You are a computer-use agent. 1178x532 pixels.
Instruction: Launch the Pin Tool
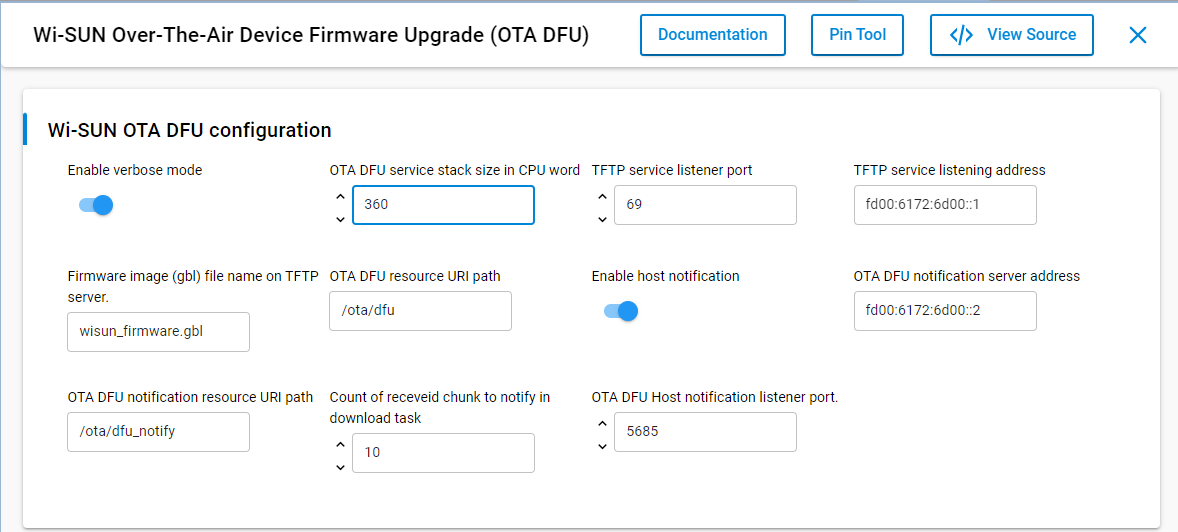(857, 35)
